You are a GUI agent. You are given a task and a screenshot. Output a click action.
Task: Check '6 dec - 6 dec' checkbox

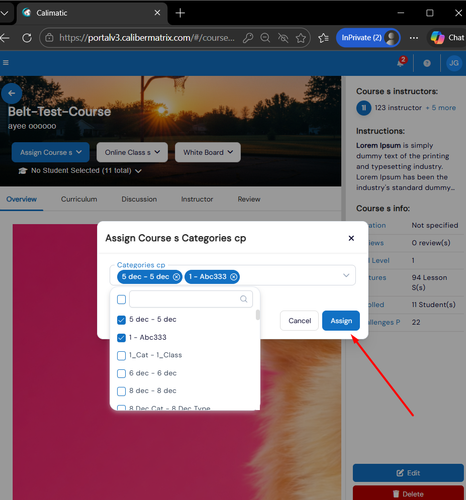(x=121, y=373)
